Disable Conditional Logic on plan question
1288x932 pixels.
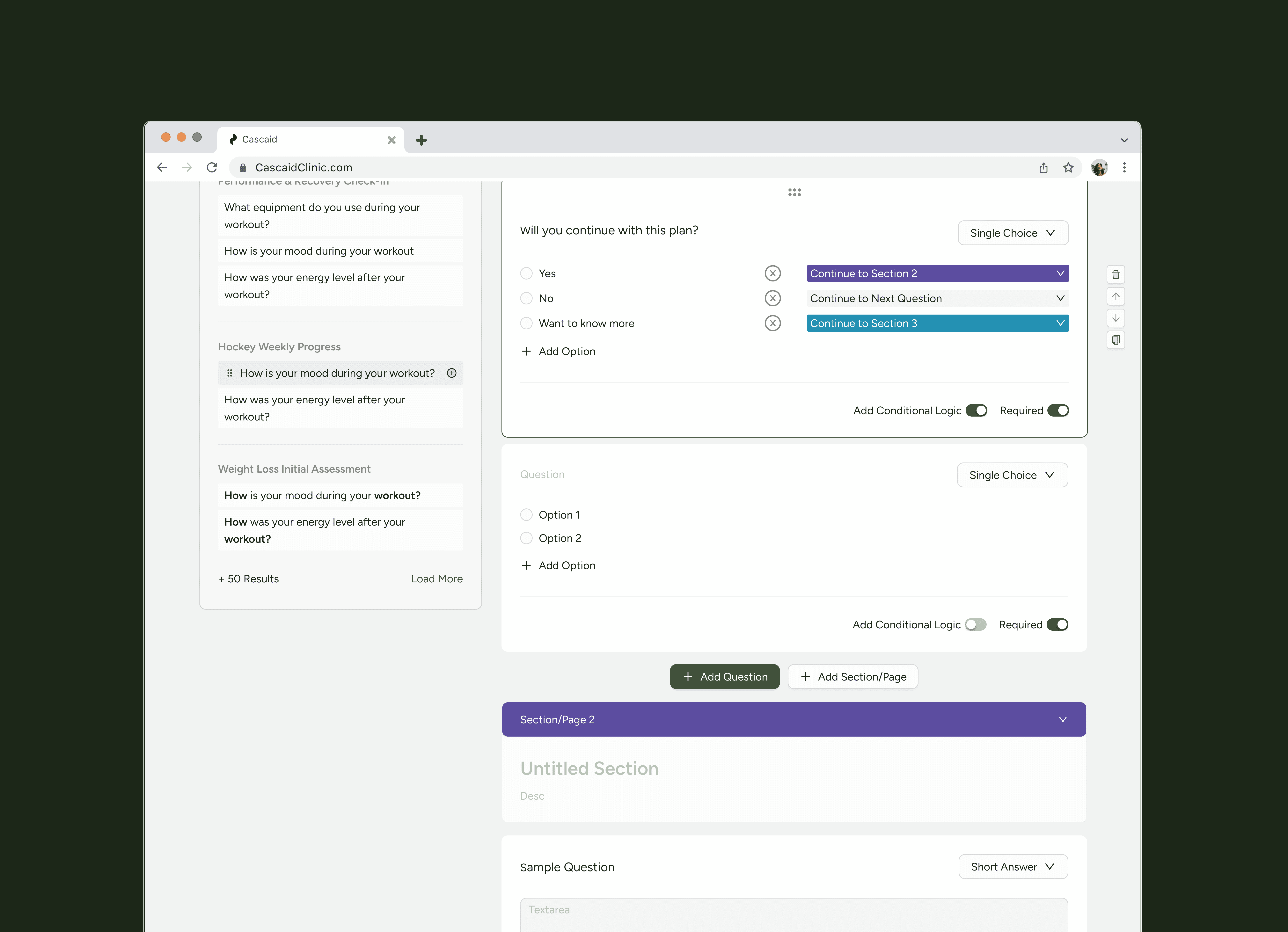[976, 411]
